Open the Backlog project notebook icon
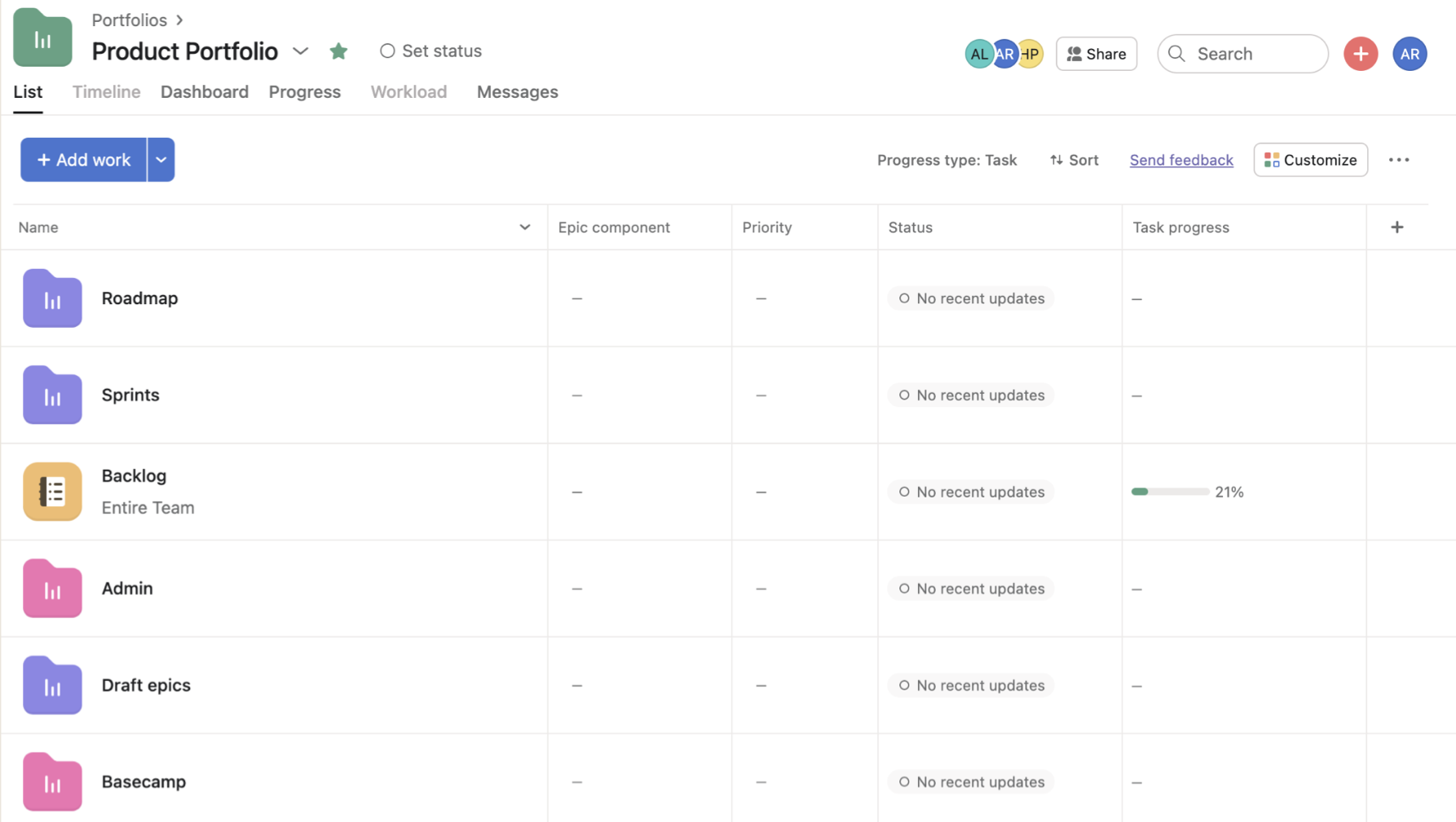The width and height of the screenshot is (1456, 822). pyautogui.click(x=52, y=492)
